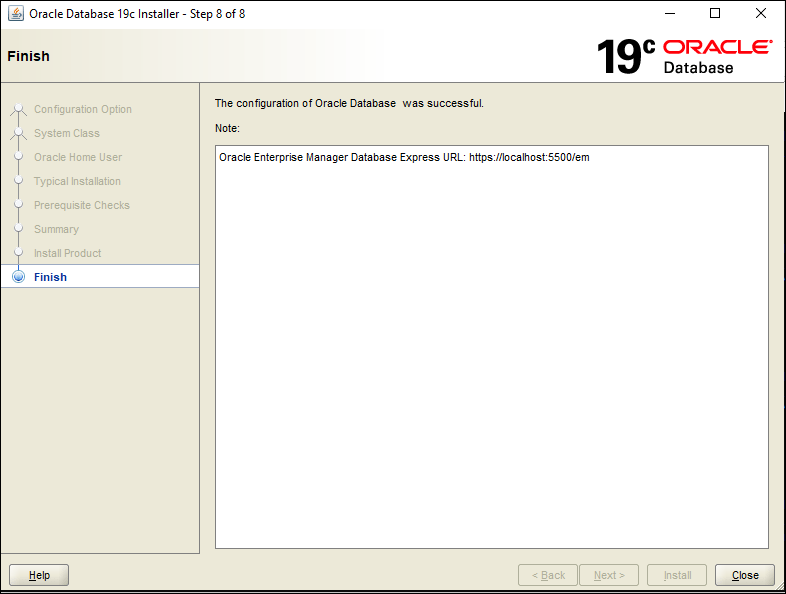Screen dimensions: 786x594
Task: Click the disabled Install button
Action: point(677,575)
